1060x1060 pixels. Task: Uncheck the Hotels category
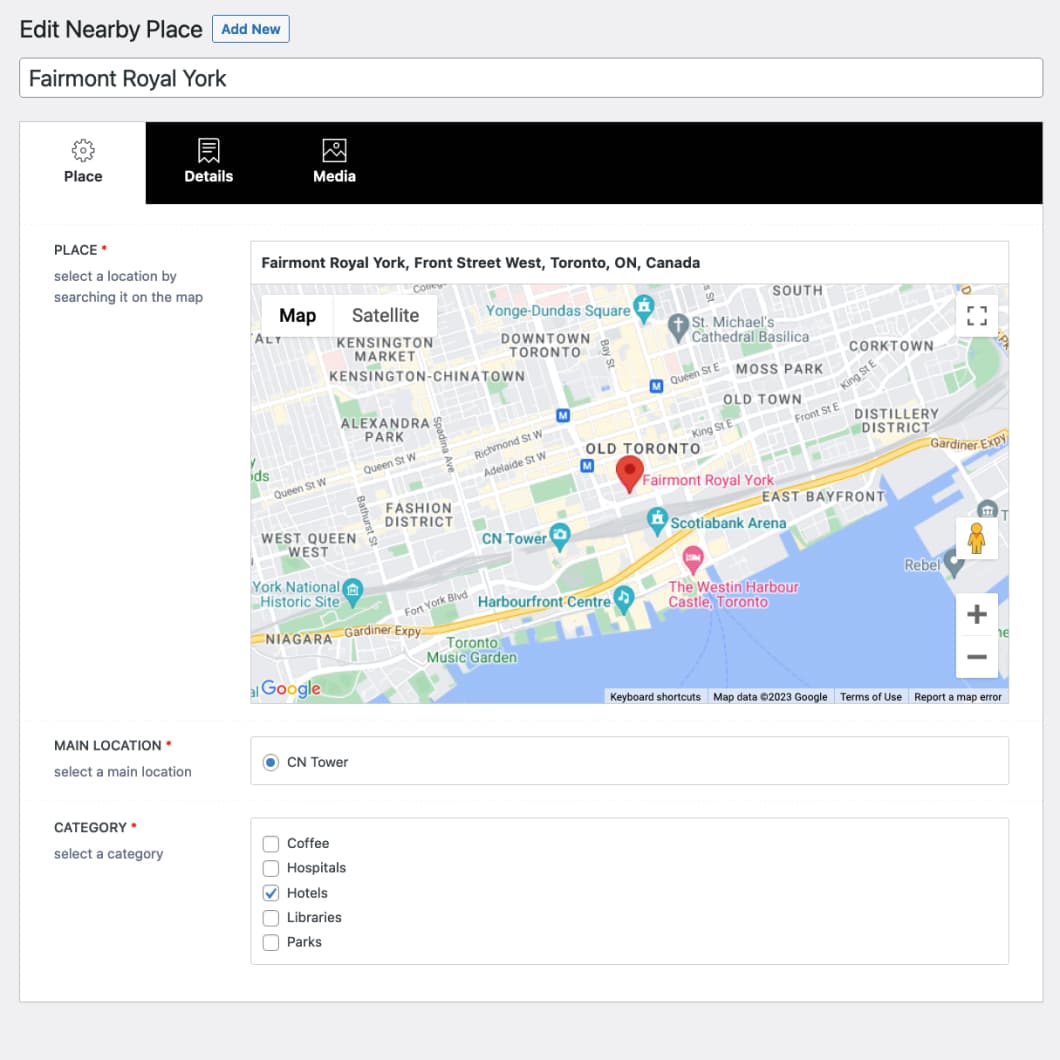click(271, 893)
